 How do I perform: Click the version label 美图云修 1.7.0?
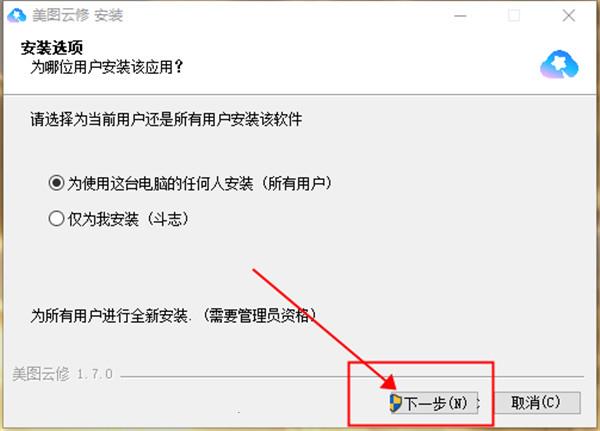[x=62, y=374]
